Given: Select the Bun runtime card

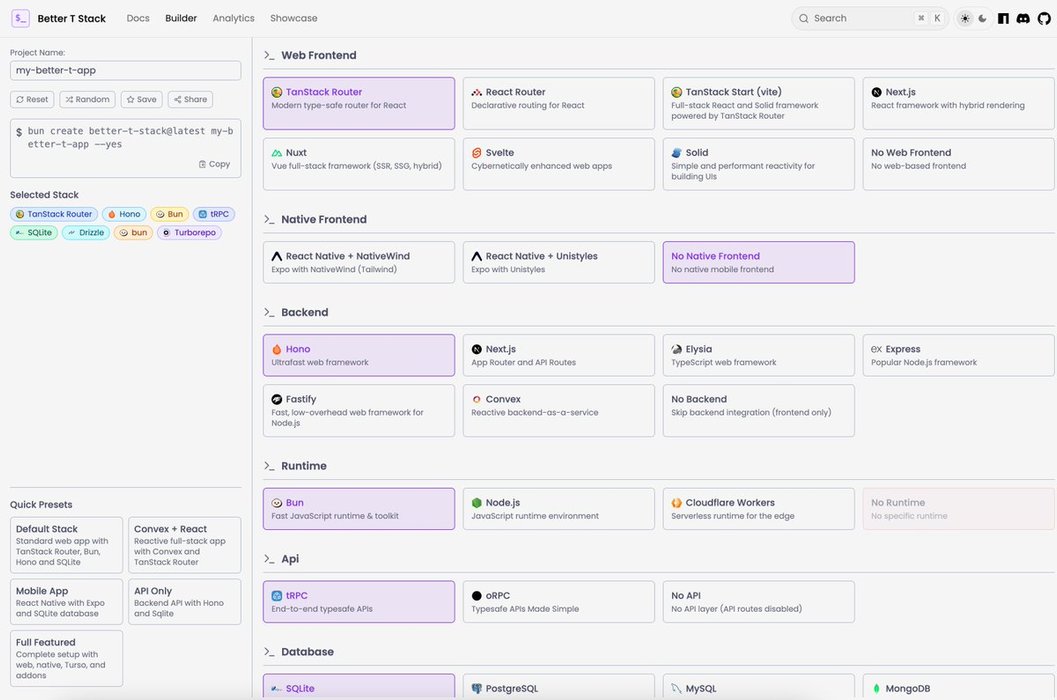Looking at the screenshot, I should pos(359,509).
